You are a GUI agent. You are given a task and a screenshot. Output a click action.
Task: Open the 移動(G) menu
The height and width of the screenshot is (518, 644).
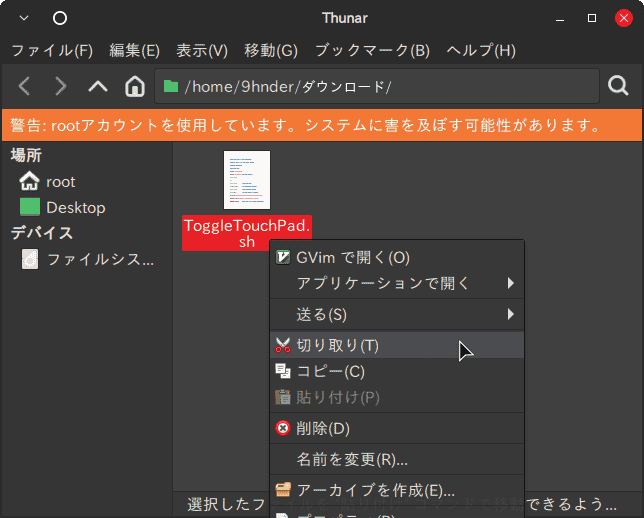(x=271, y=51)
